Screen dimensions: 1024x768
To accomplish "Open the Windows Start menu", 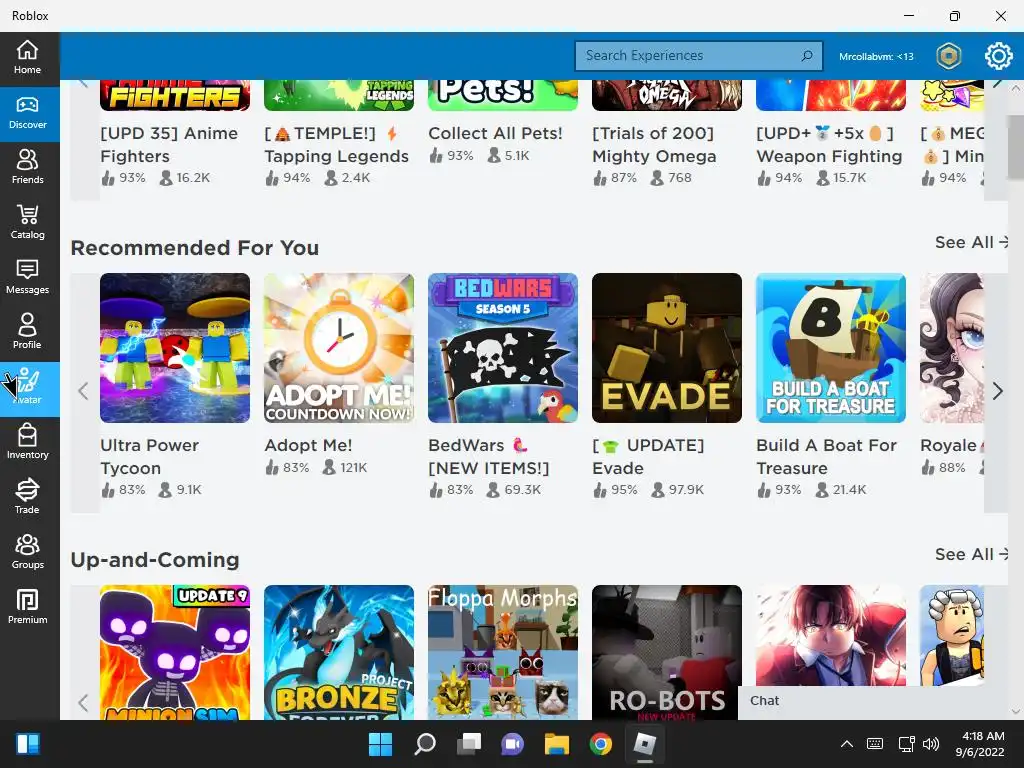I will [380, 744].
